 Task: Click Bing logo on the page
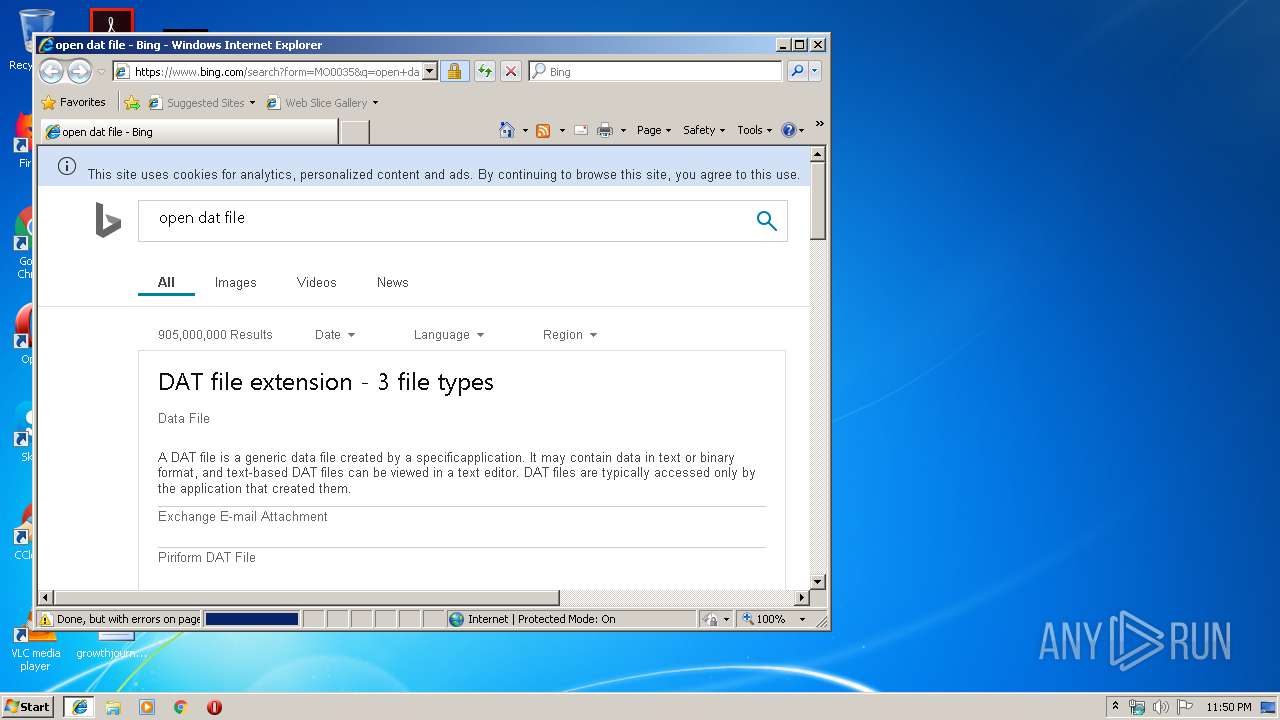click(x=108, y=220)
